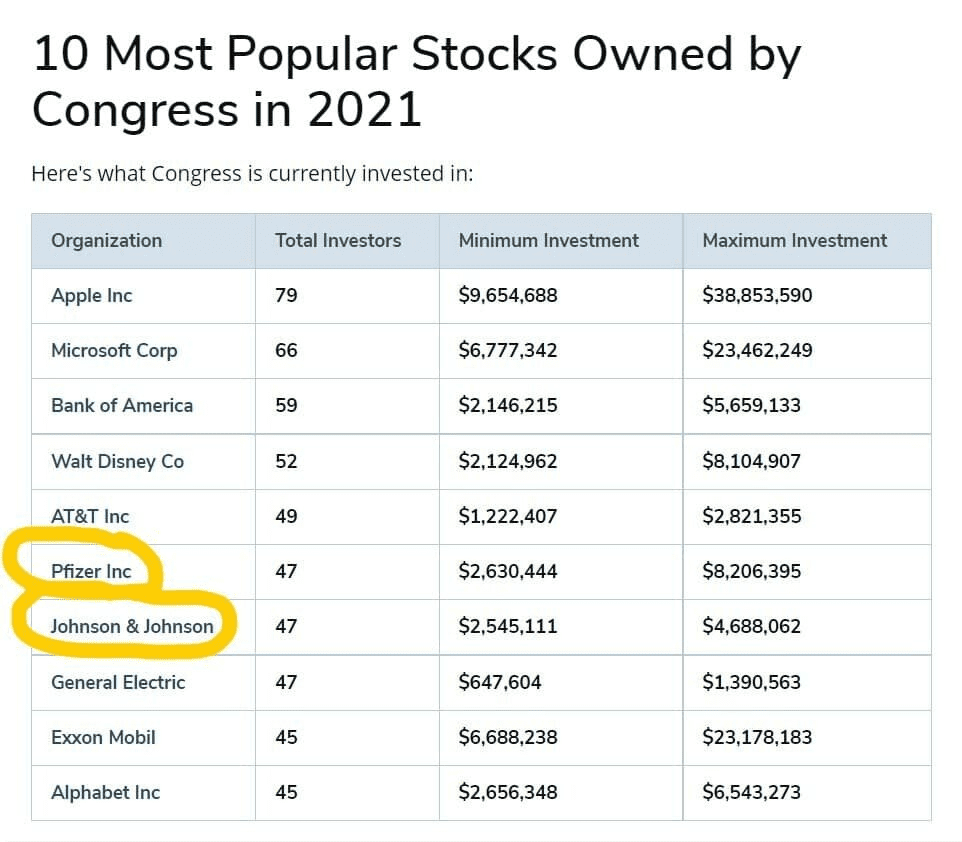This screenshot has width=962, height=842.
Task: Open the circled Johnson & Johnson link
Action: click(x=132, y=627)
